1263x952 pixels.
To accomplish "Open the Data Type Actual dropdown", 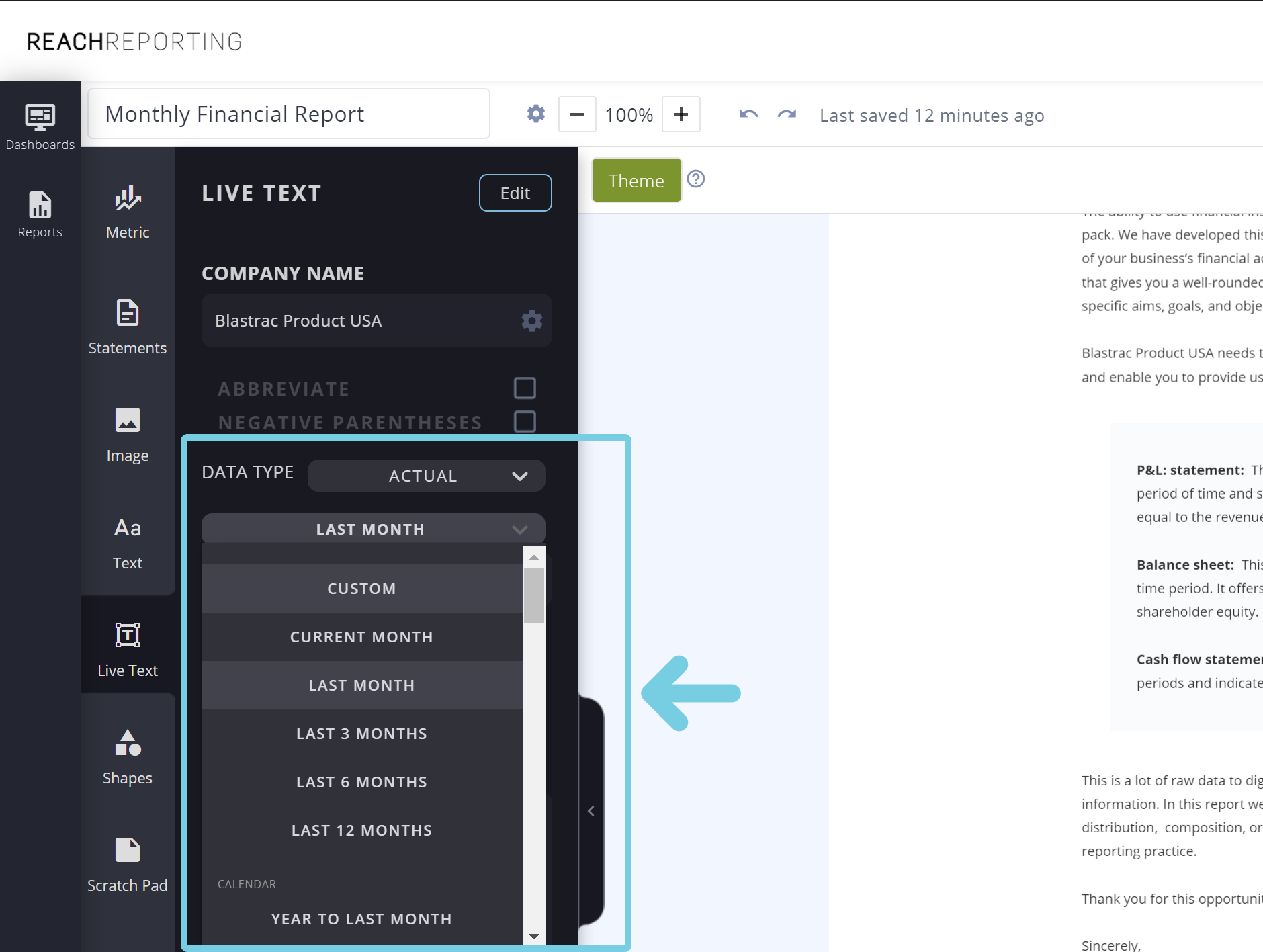I will coord(427,476).
